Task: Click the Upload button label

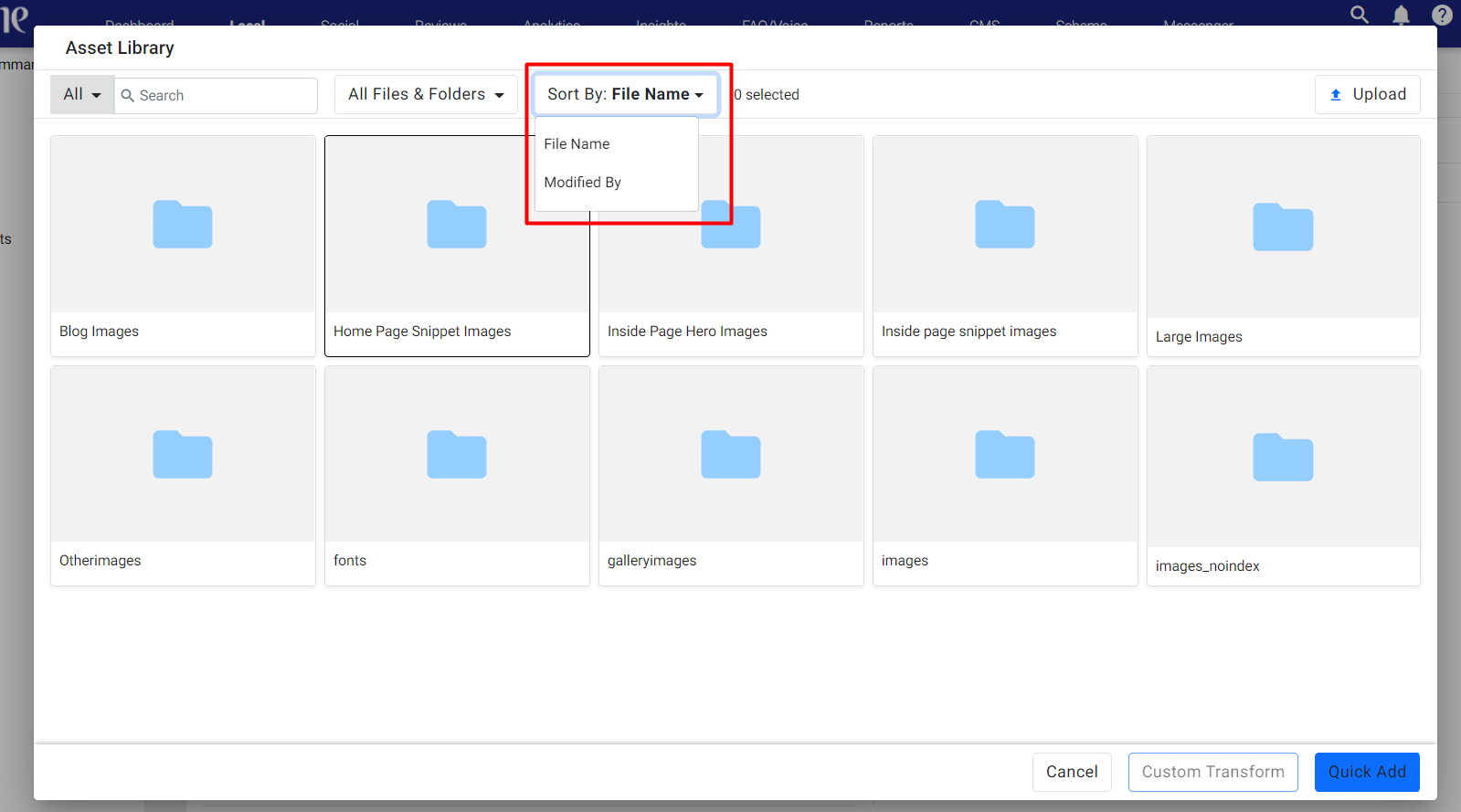Action: [x=1380, y=94]
